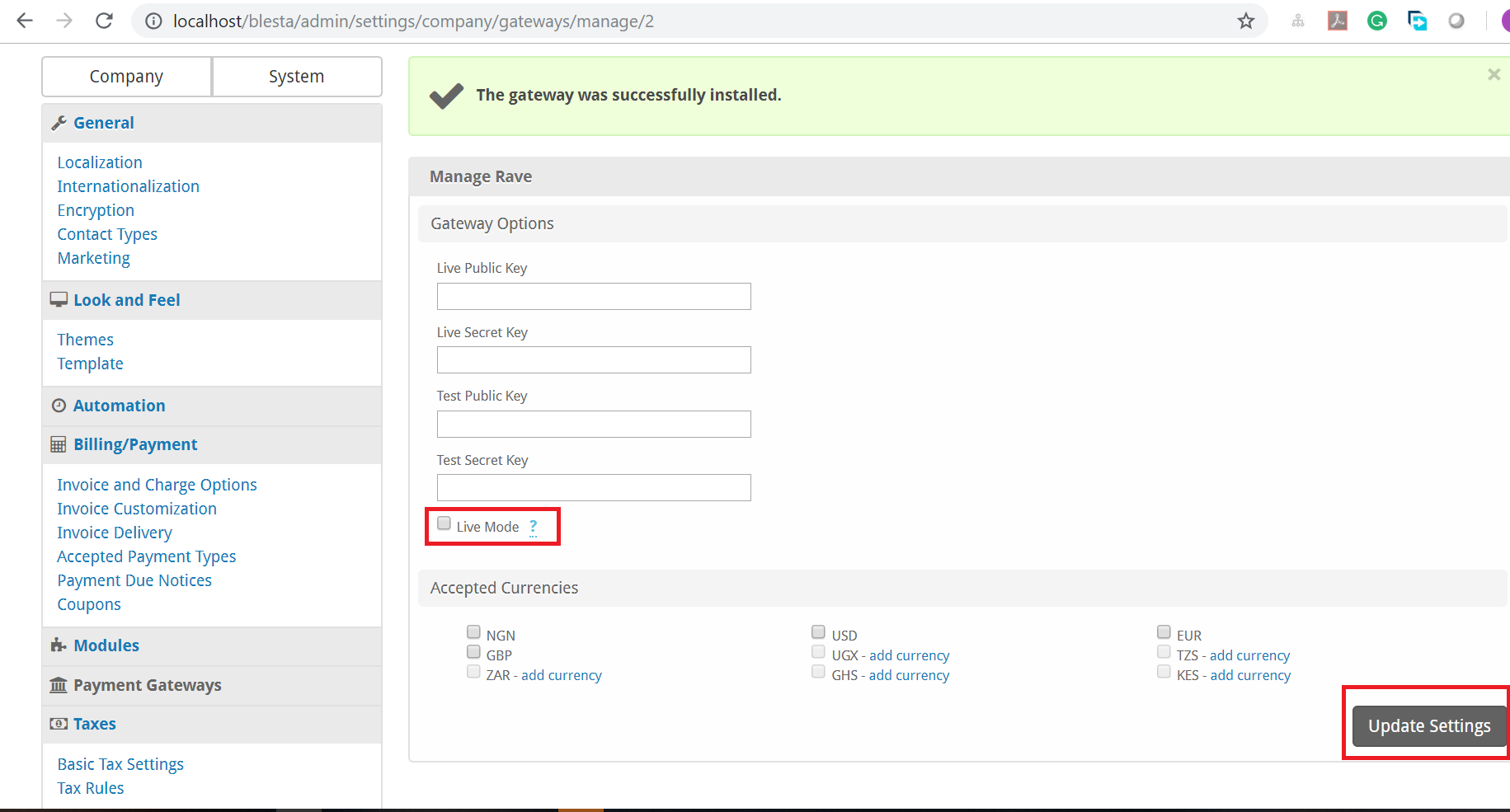Click the gray circle extension icon
1510x812 pixels.
1456,21
